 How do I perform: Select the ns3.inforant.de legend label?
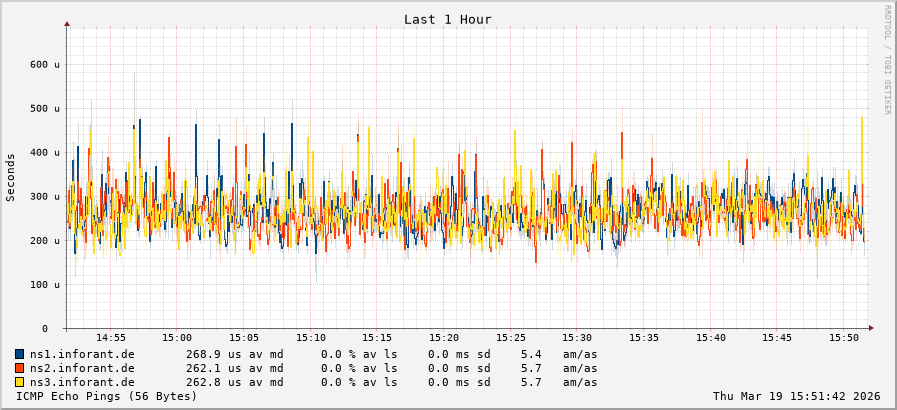(82, 382)
